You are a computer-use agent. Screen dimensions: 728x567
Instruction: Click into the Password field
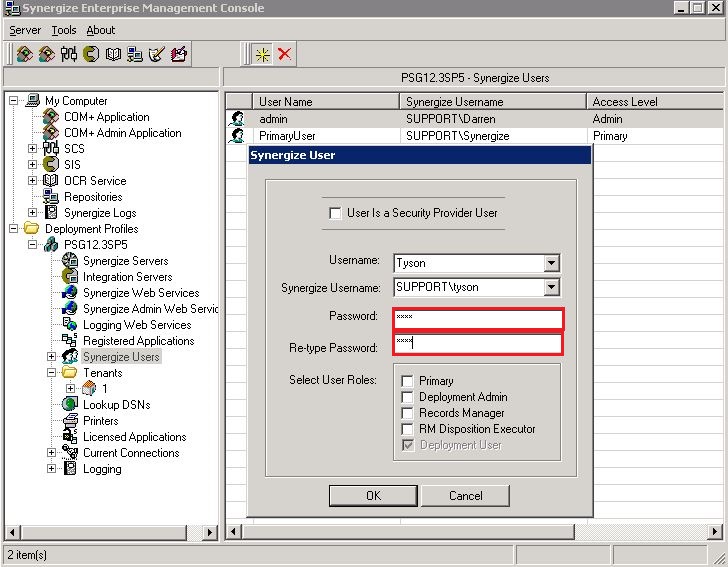coord(478,319)
